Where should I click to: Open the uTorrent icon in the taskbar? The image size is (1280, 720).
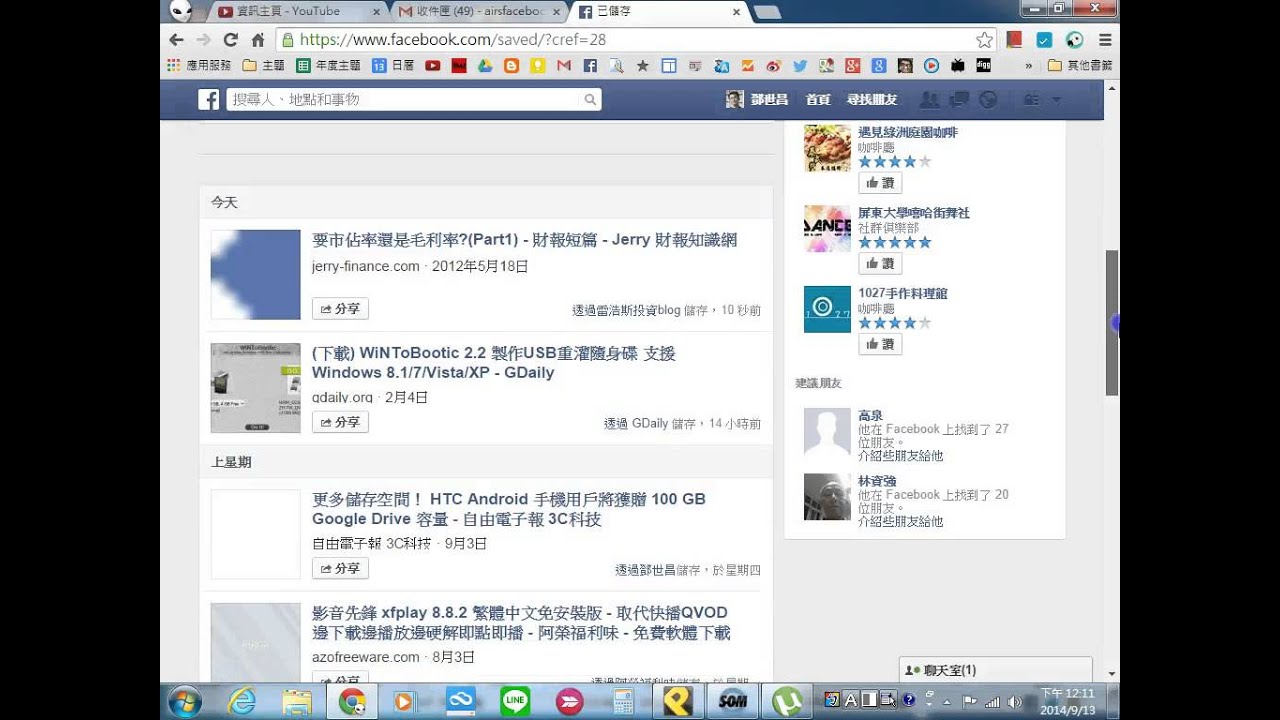pos(787,702)
